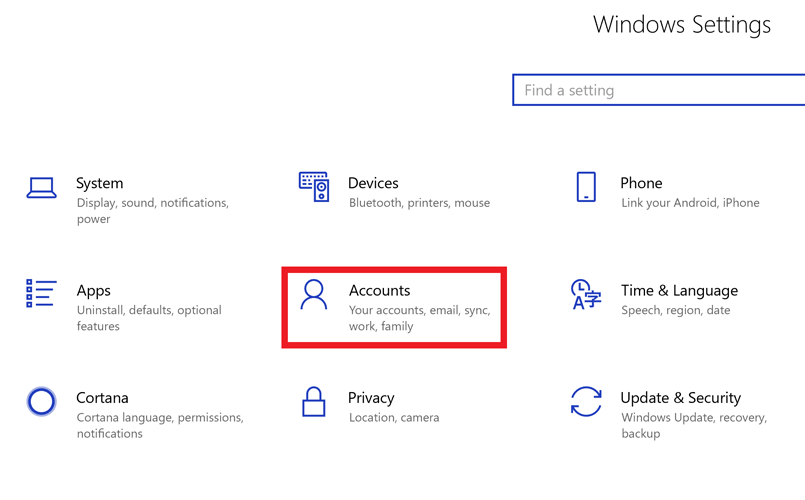Click the Windows Settings title
This screenshot has height=500, width=805.
[x=682, y=25]
